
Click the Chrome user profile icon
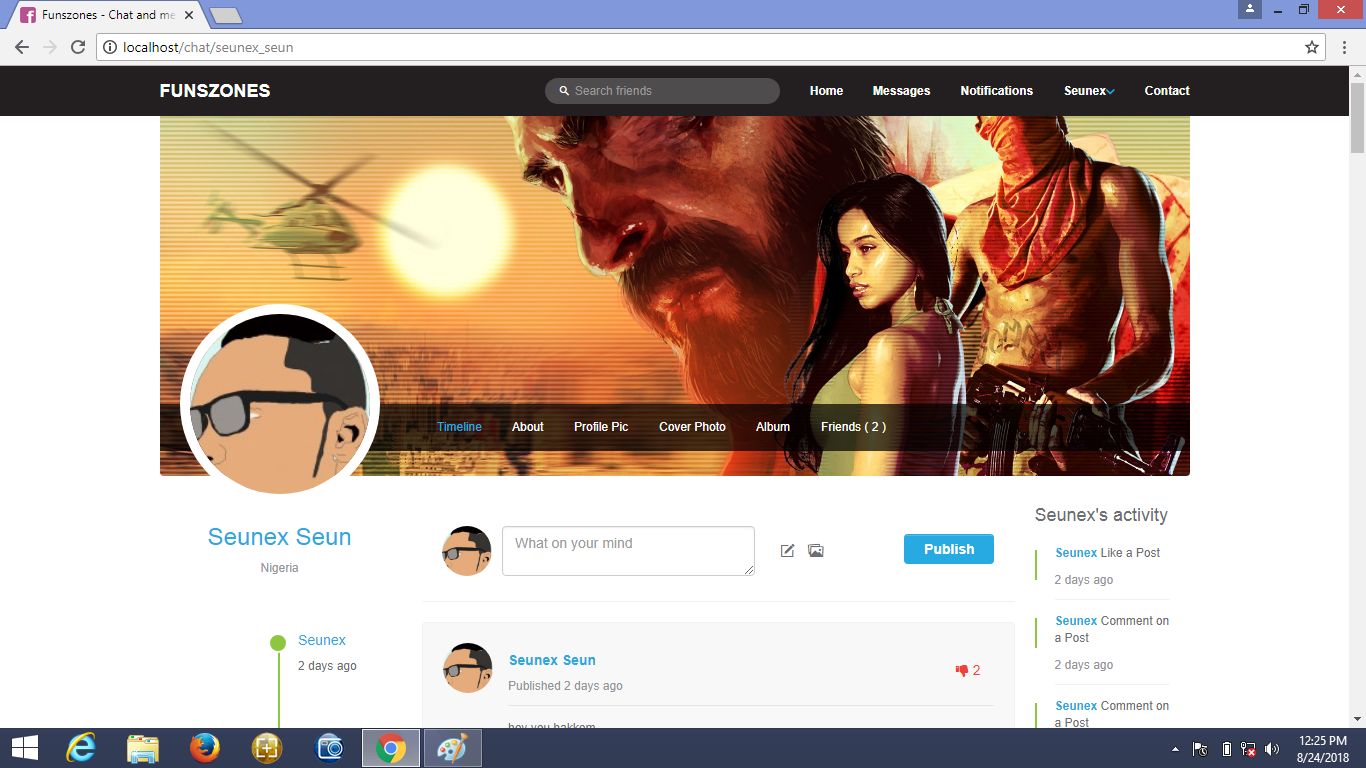tap(1249, 9)
